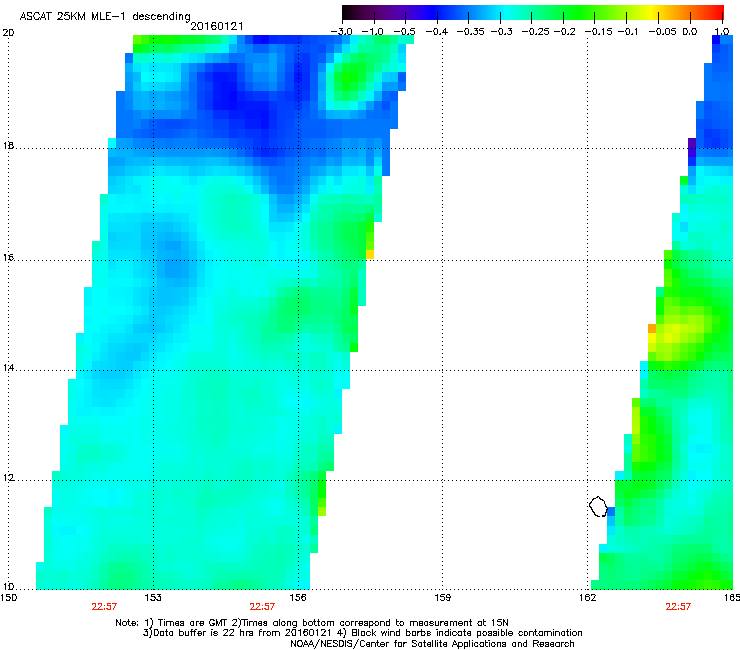Click the latitude axis label '14'

point(8,368)
